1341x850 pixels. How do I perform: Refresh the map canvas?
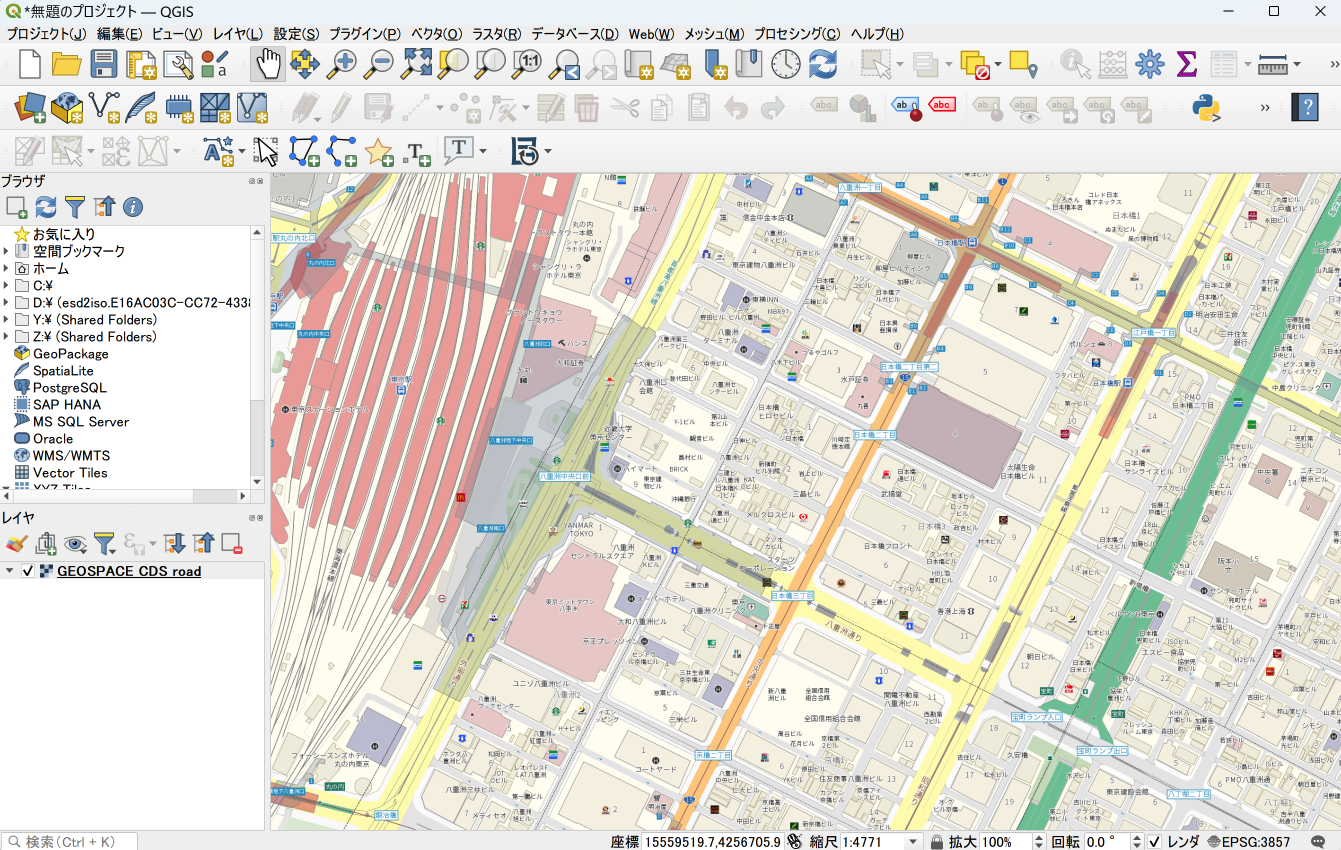pyautogui.click(x=821, y=64)
